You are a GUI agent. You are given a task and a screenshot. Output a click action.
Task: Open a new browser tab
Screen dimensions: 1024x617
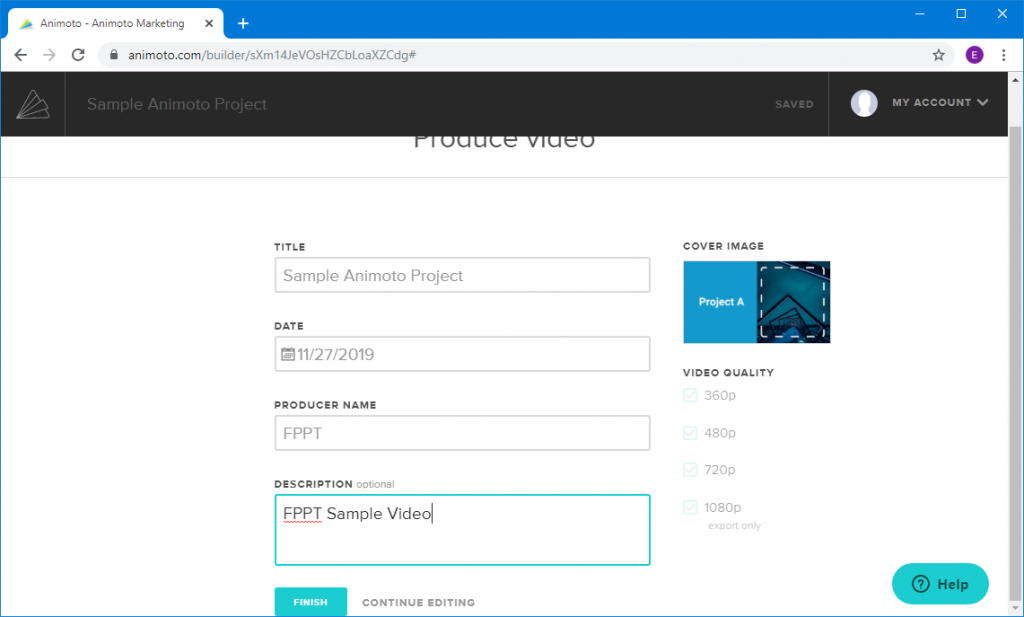[243, 22]
